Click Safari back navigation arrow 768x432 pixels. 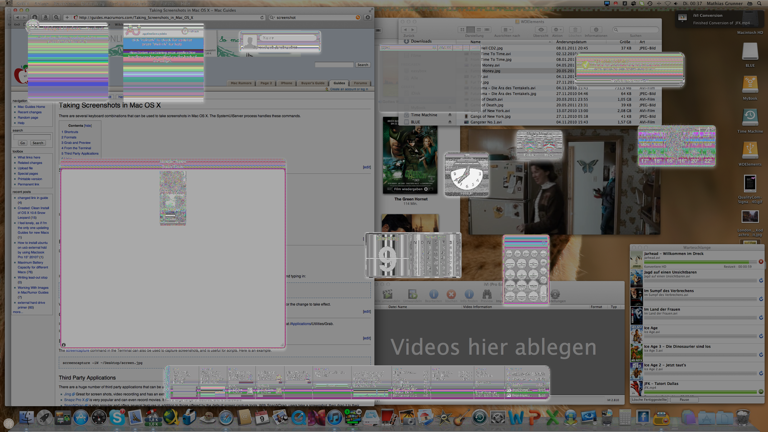17,17
